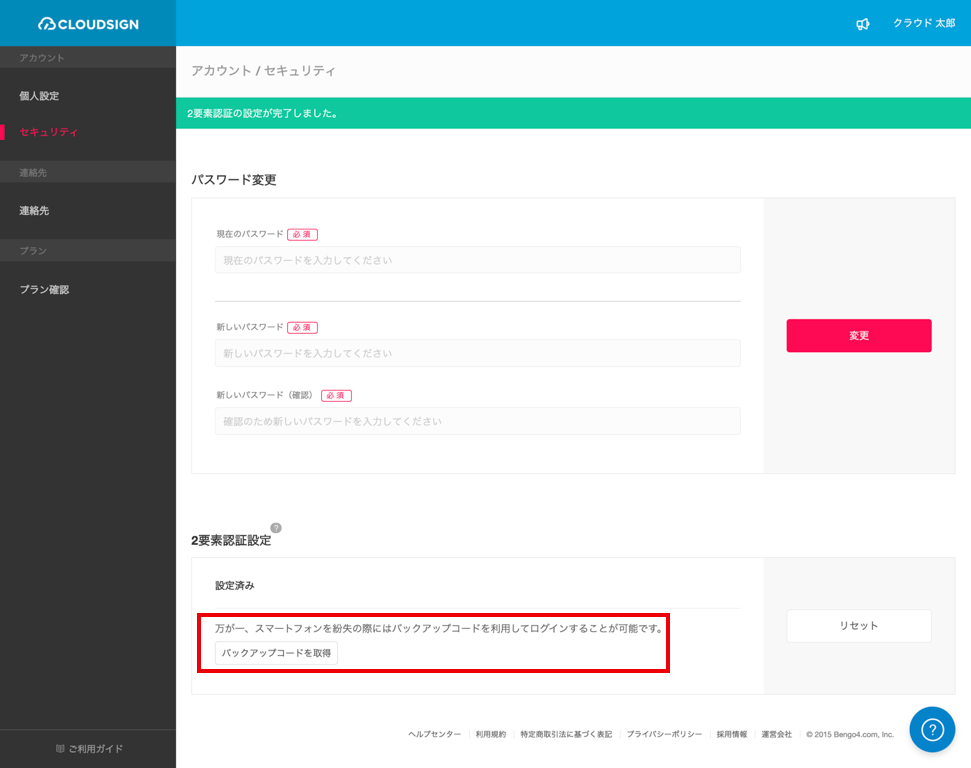
Task: Click the 新しいパスワード input field
Action: [x=477, y=353]
